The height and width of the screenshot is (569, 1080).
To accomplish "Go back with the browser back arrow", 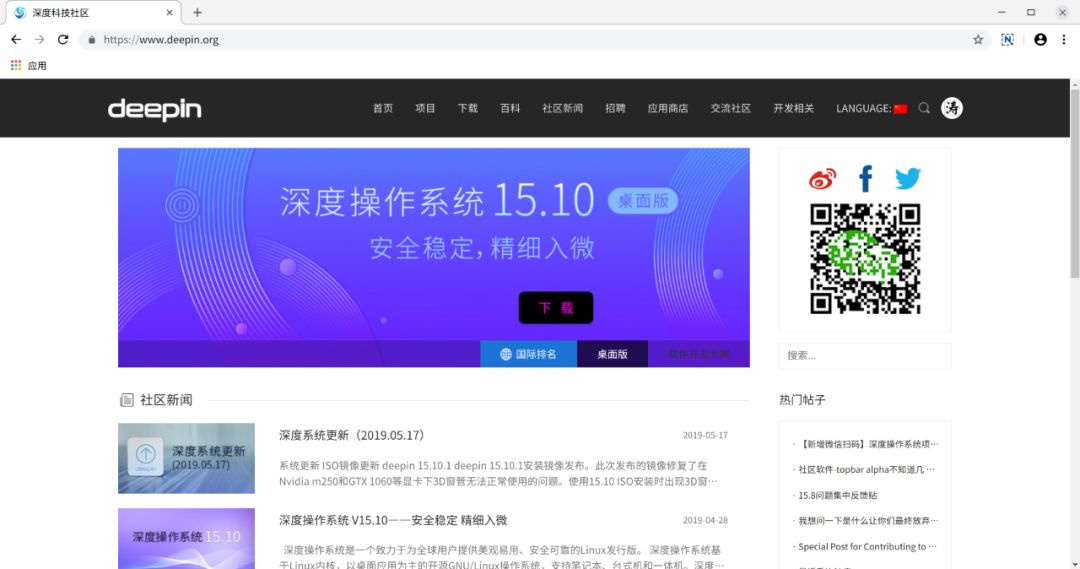I will [x=16, y=39].
